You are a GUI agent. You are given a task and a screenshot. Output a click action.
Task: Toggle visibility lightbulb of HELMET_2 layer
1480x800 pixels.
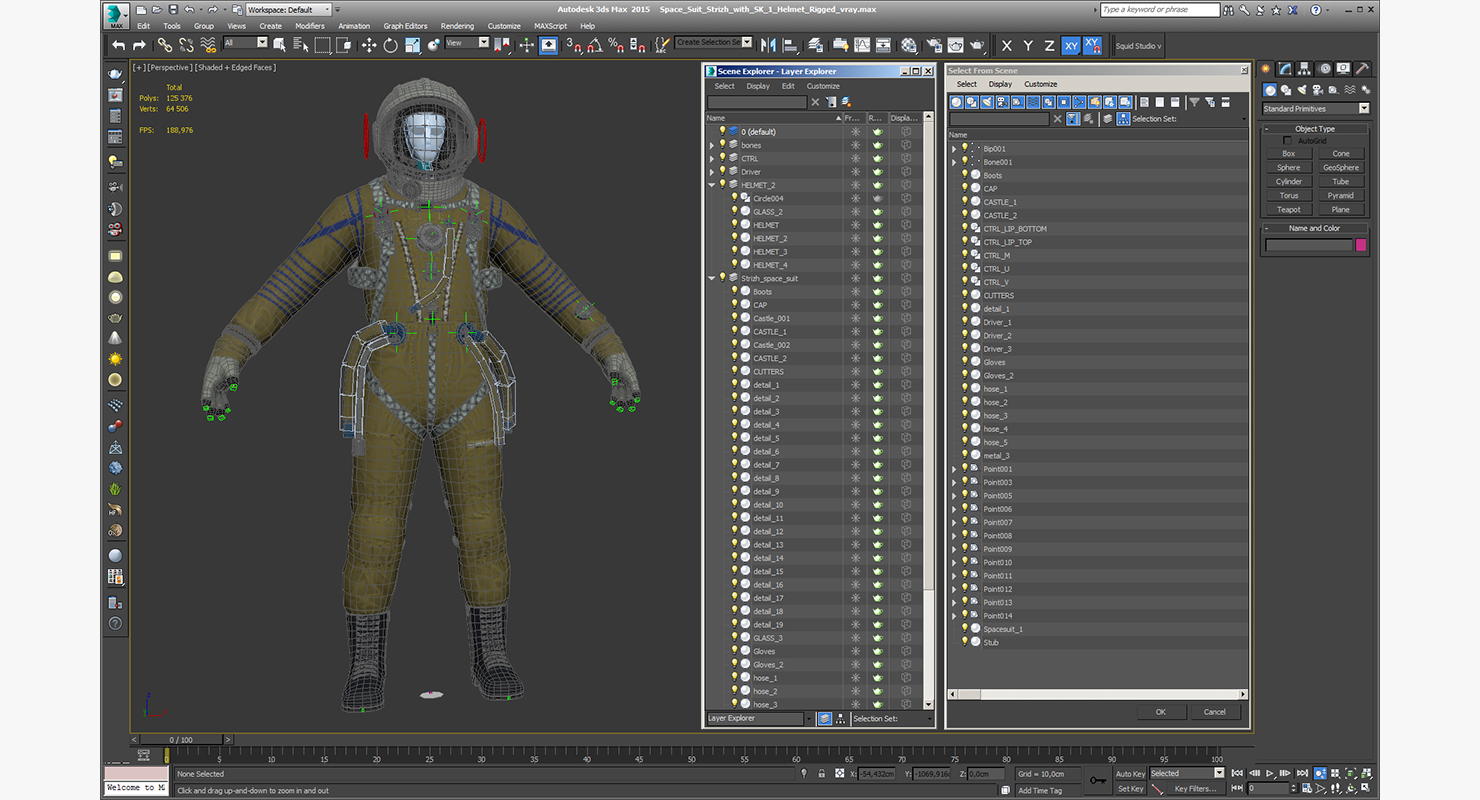tap(722, 185)
